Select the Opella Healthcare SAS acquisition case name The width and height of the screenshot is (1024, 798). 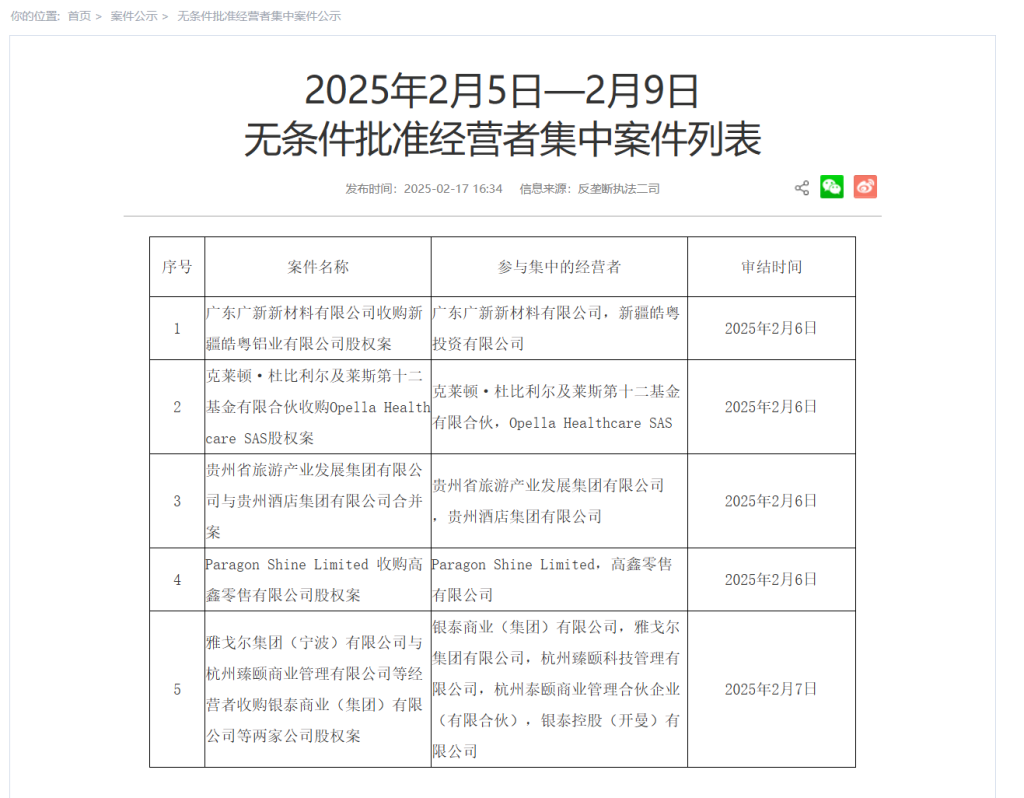click(x=317, y=407)
